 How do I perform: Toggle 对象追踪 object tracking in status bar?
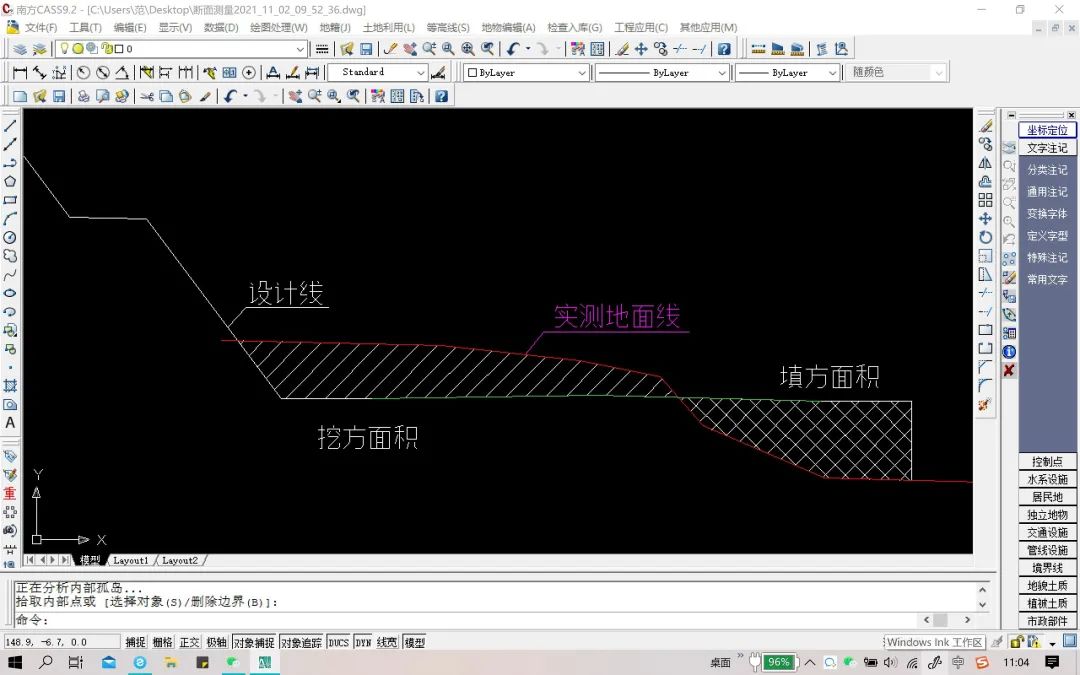301,643
